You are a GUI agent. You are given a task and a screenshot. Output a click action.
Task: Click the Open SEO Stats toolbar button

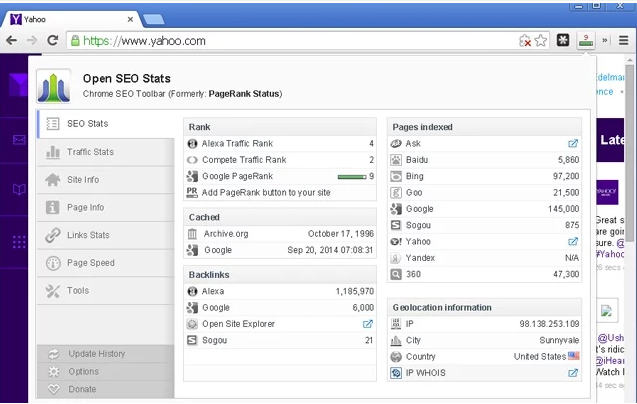tap(586, 40)
